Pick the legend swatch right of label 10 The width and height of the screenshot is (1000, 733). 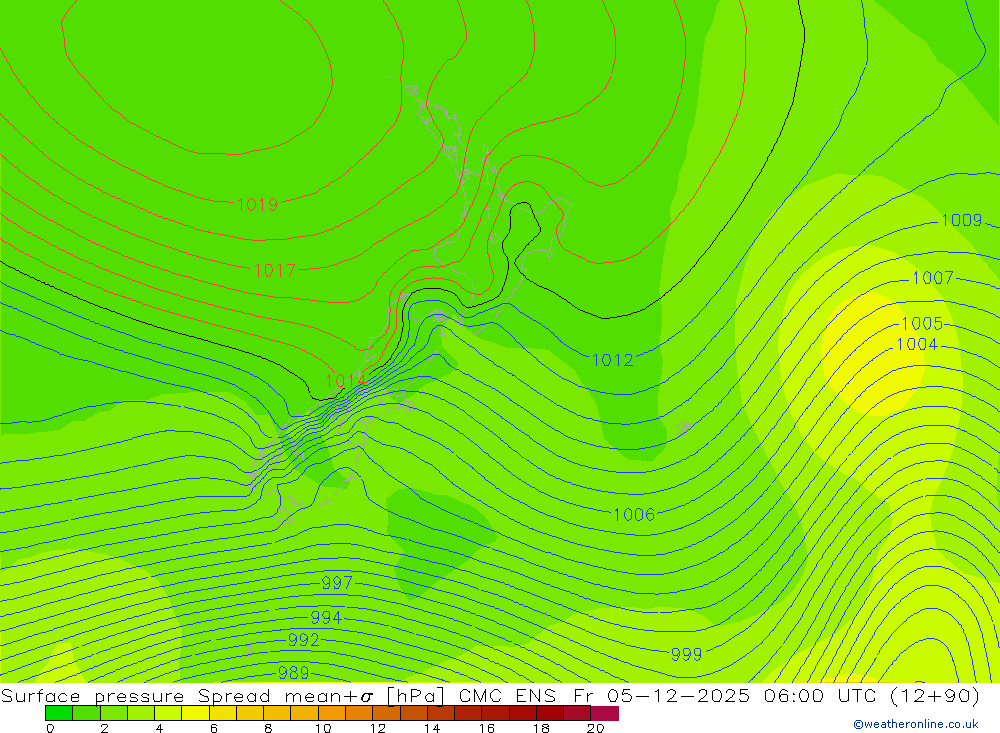(x=332, y=713)
